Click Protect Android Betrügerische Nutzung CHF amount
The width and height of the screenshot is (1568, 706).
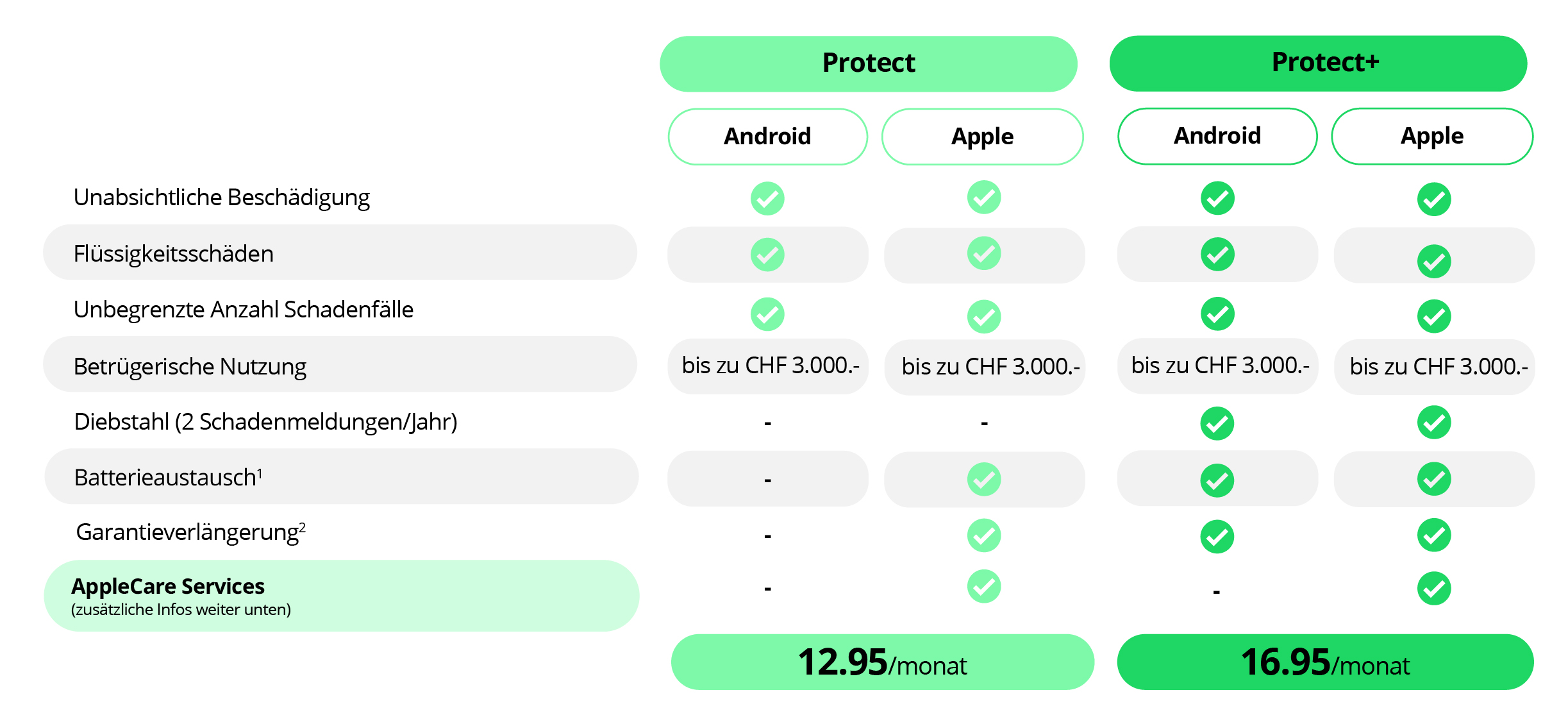[770, 366]
